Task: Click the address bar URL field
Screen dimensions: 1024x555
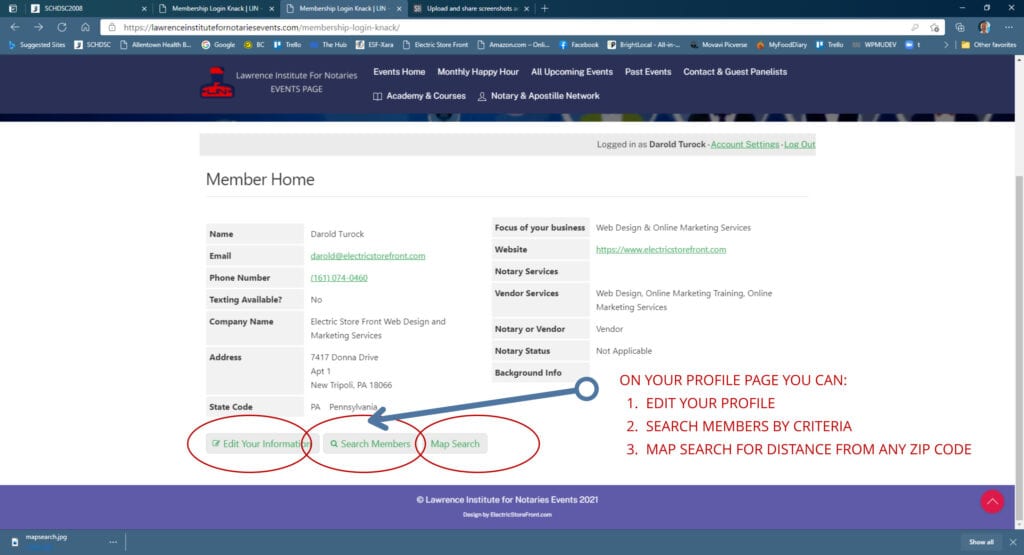Action: click(500, 27)
